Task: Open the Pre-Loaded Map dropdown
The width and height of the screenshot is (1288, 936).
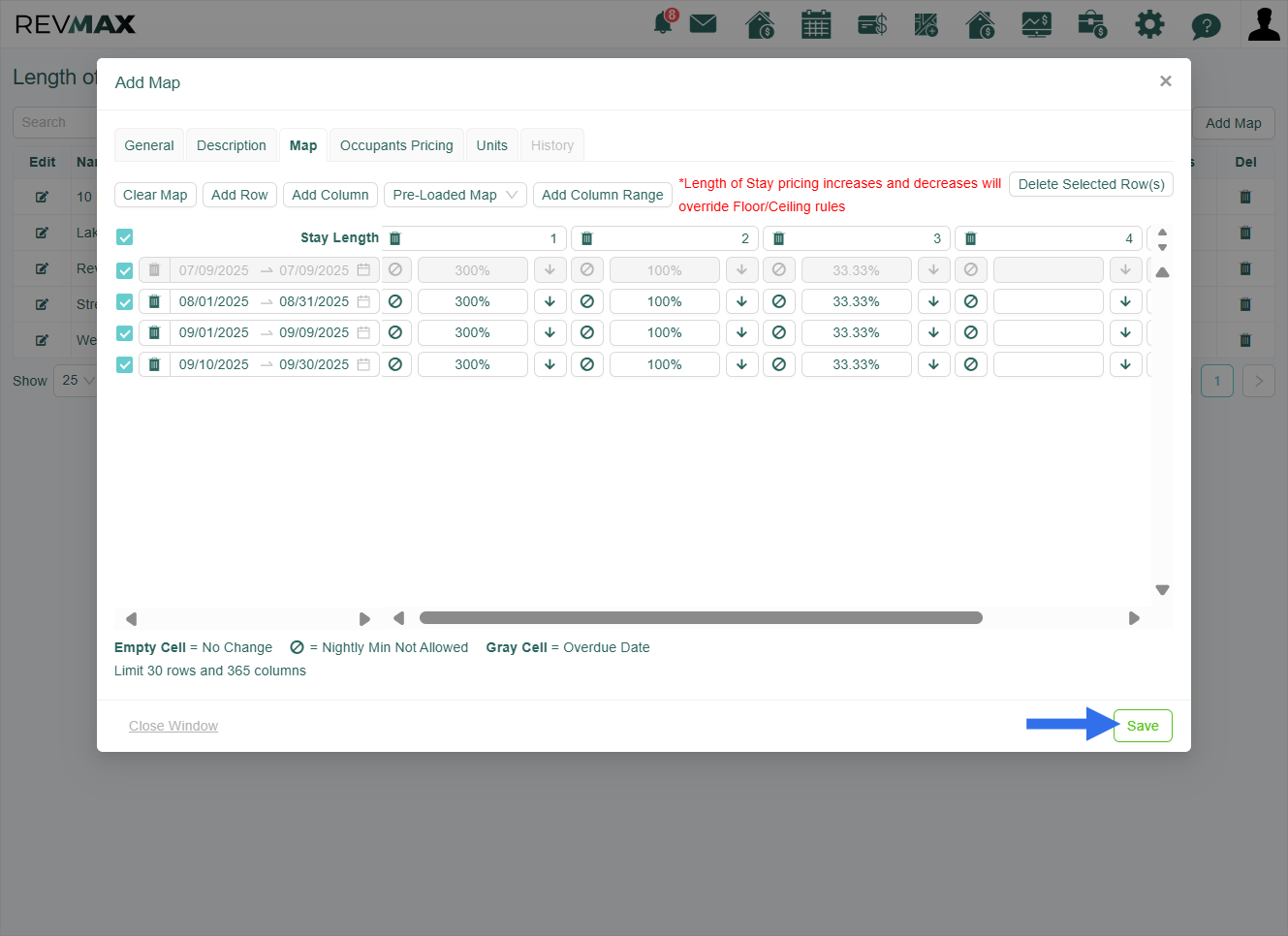Action: pos(456,195)
